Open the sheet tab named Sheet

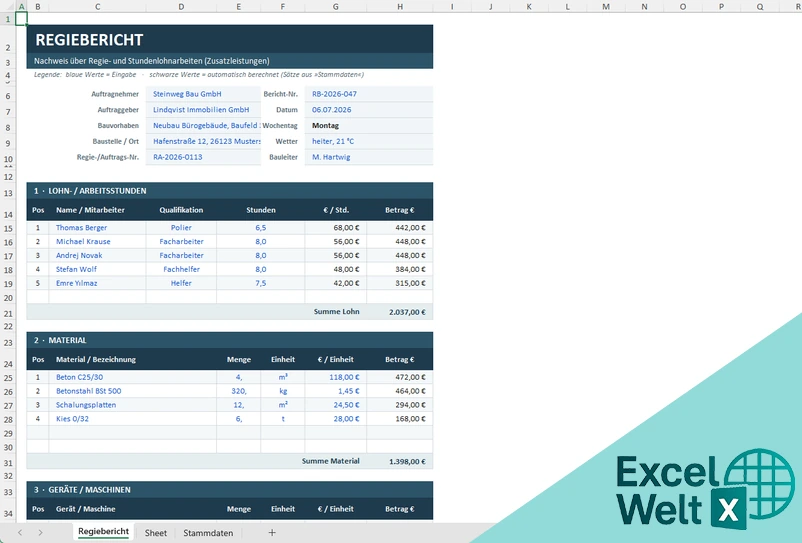pyautogui.click(x=155, y=533)
